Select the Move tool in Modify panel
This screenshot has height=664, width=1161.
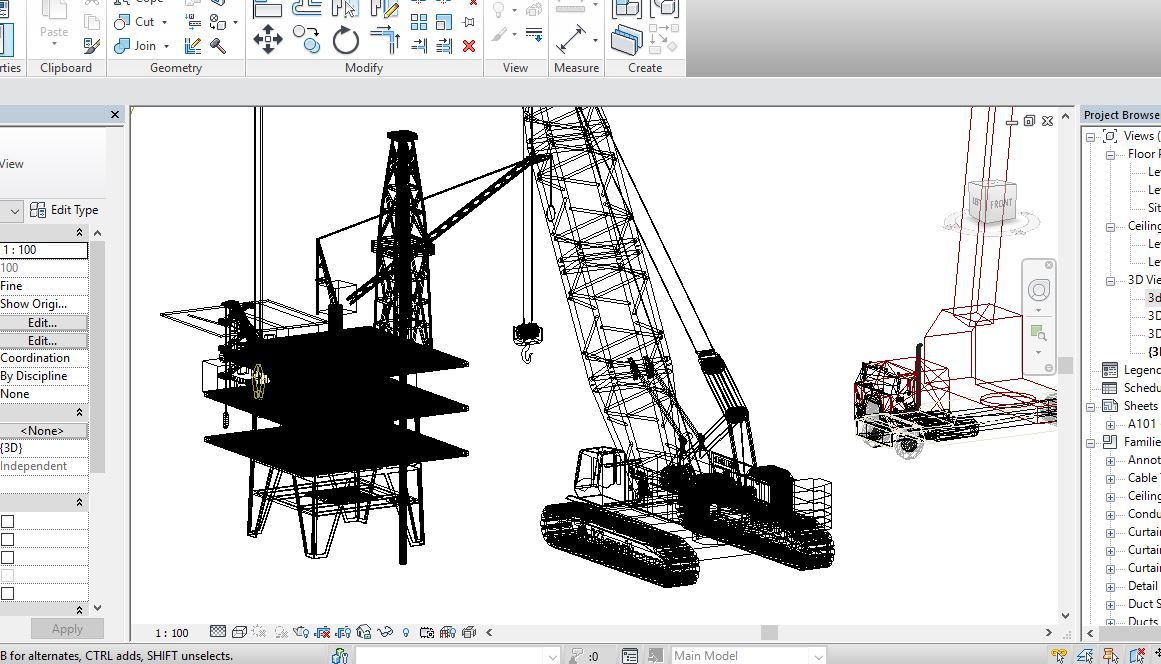267,40
